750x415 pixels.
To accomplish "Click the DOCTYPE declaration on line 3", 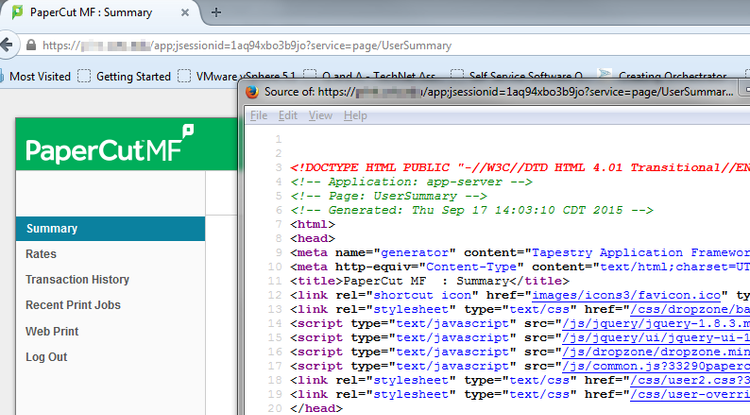I will [520, 168].
